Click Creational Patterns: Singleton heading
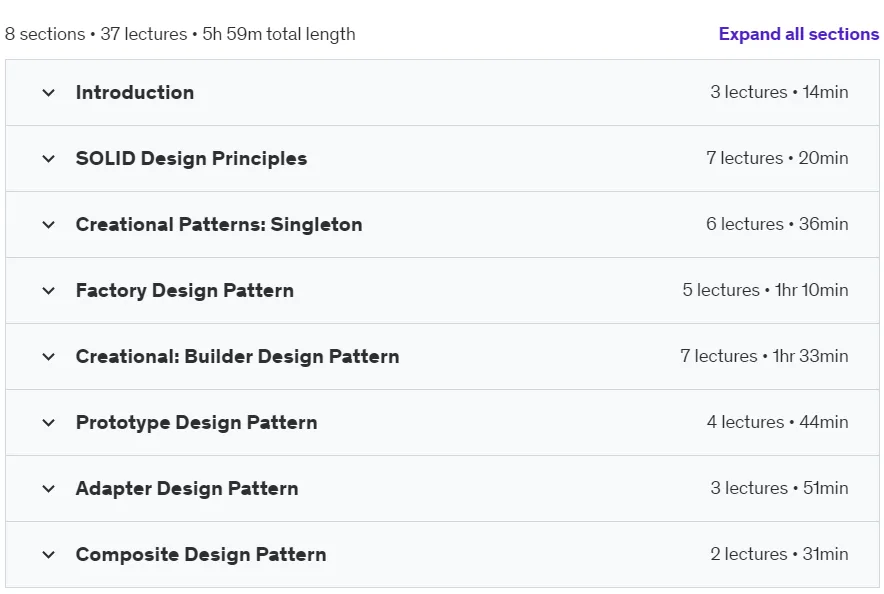This screenshot has height=594, width=884. point(219,224)
